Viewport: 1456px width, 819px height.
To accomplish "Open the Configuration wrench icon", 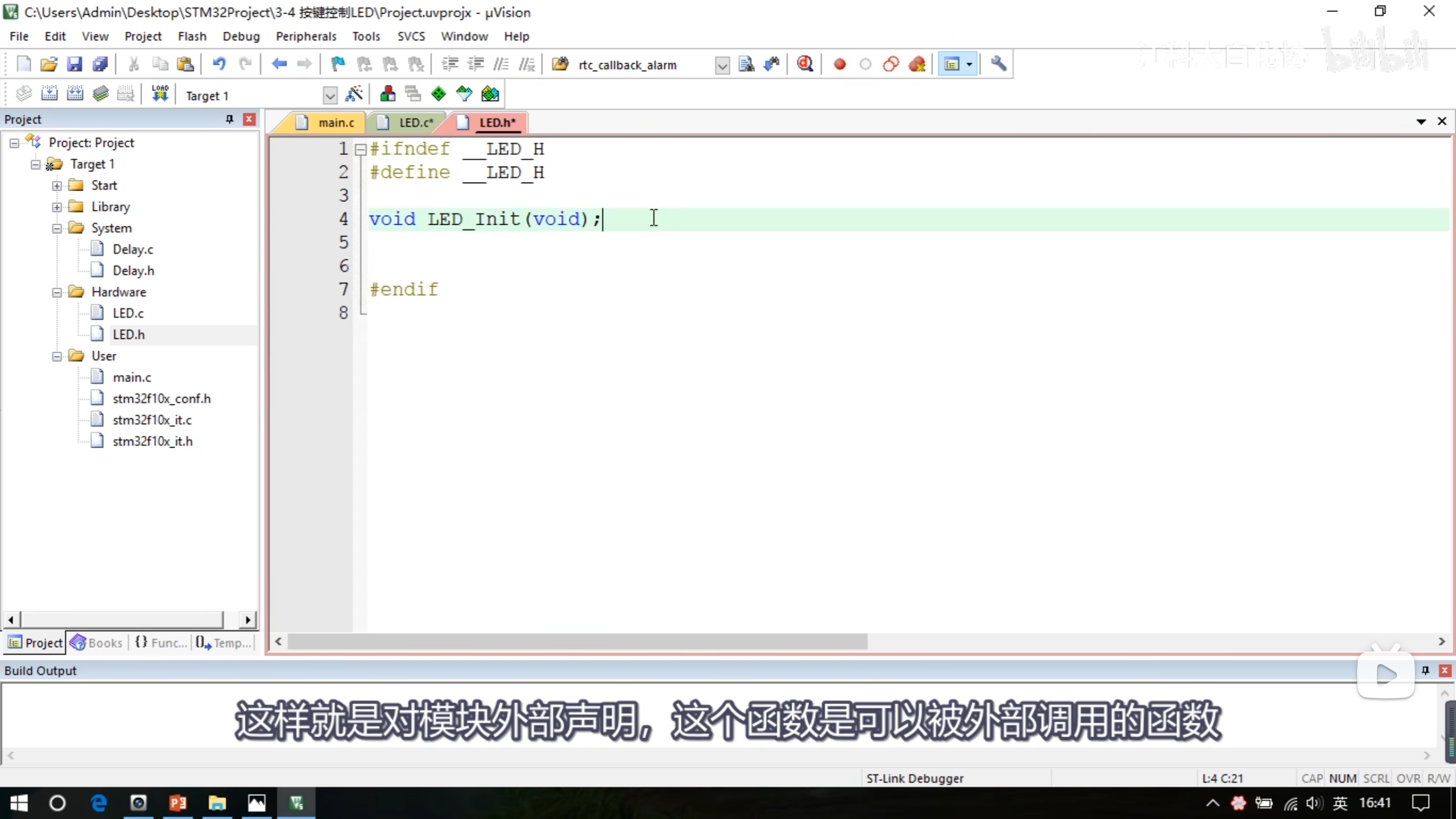I will (x=999, y=64).
